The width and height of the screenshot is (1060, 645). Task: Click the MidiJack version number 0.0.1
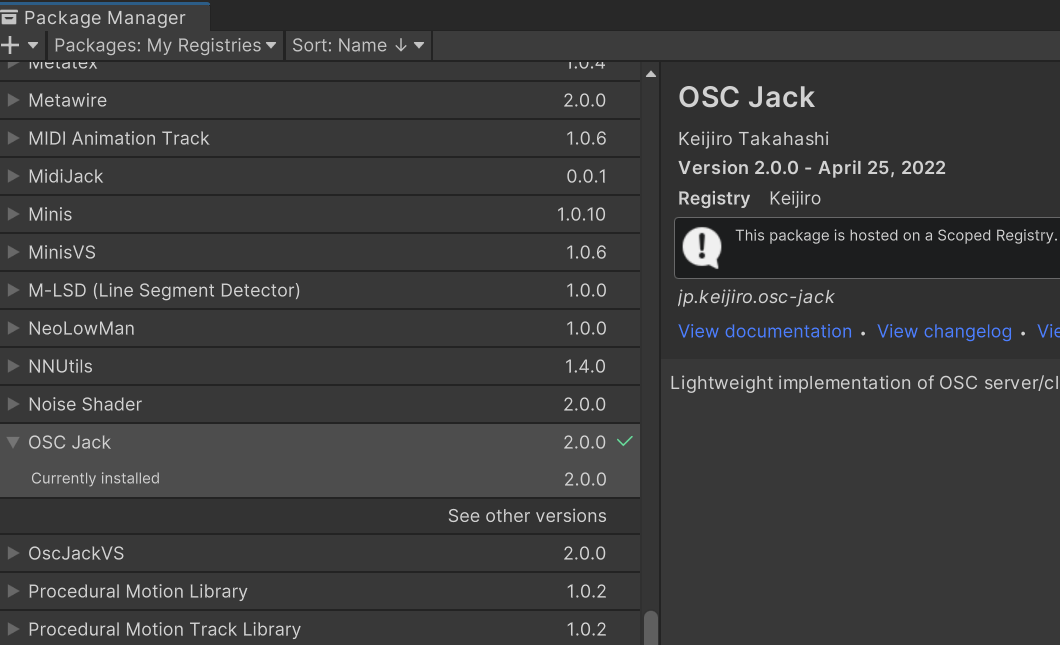pos(586,176)
